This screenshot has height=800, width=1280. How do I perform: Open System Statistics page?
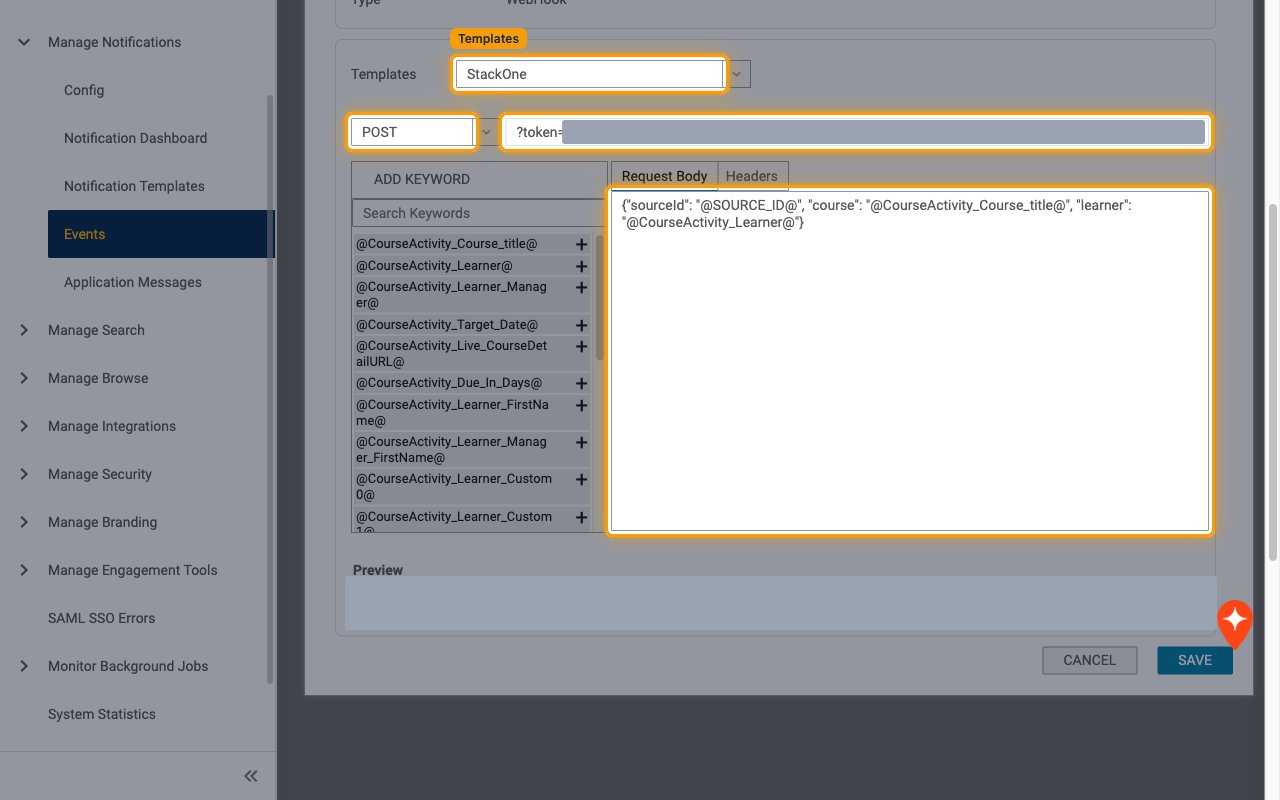[102, 714]
